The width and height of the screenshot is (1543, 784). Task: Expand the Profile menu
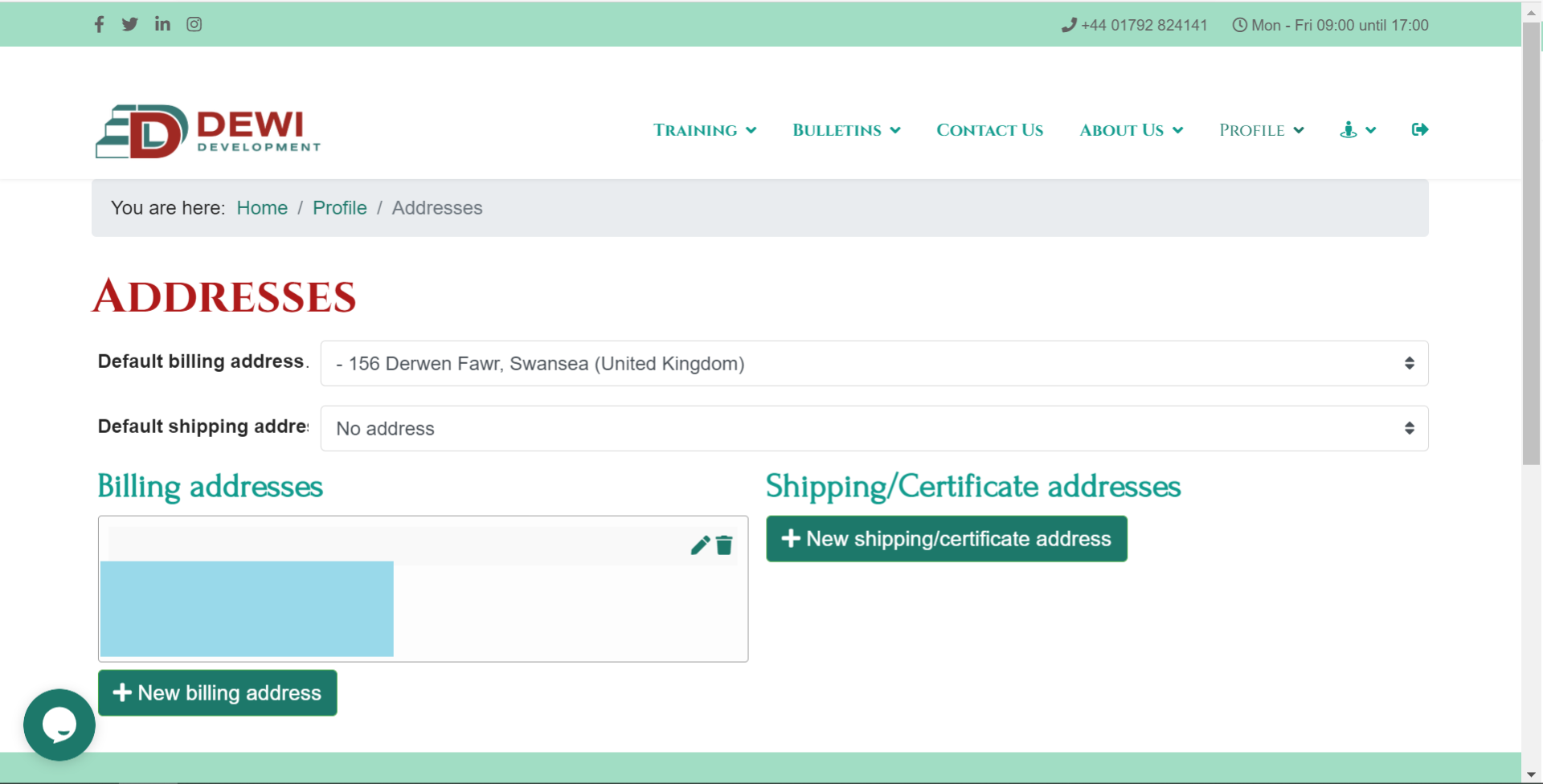click(1260, 130)
